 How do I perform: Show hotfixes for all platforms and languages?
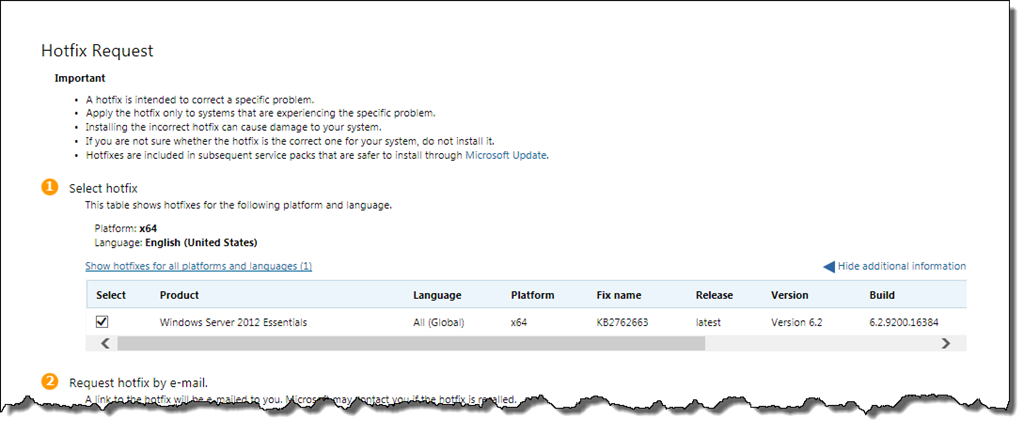[199, 266]
